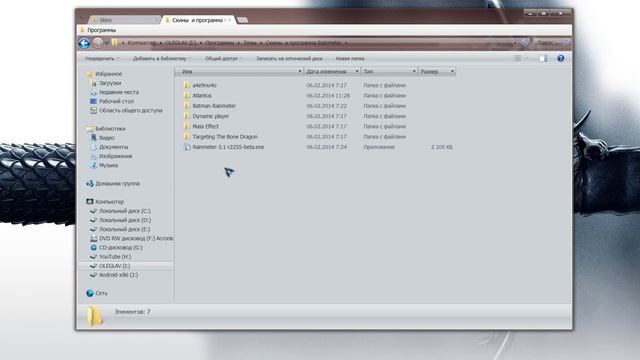Open a new tab with tab-strip button
640x360 pixels.
click(x=242, y=20)
